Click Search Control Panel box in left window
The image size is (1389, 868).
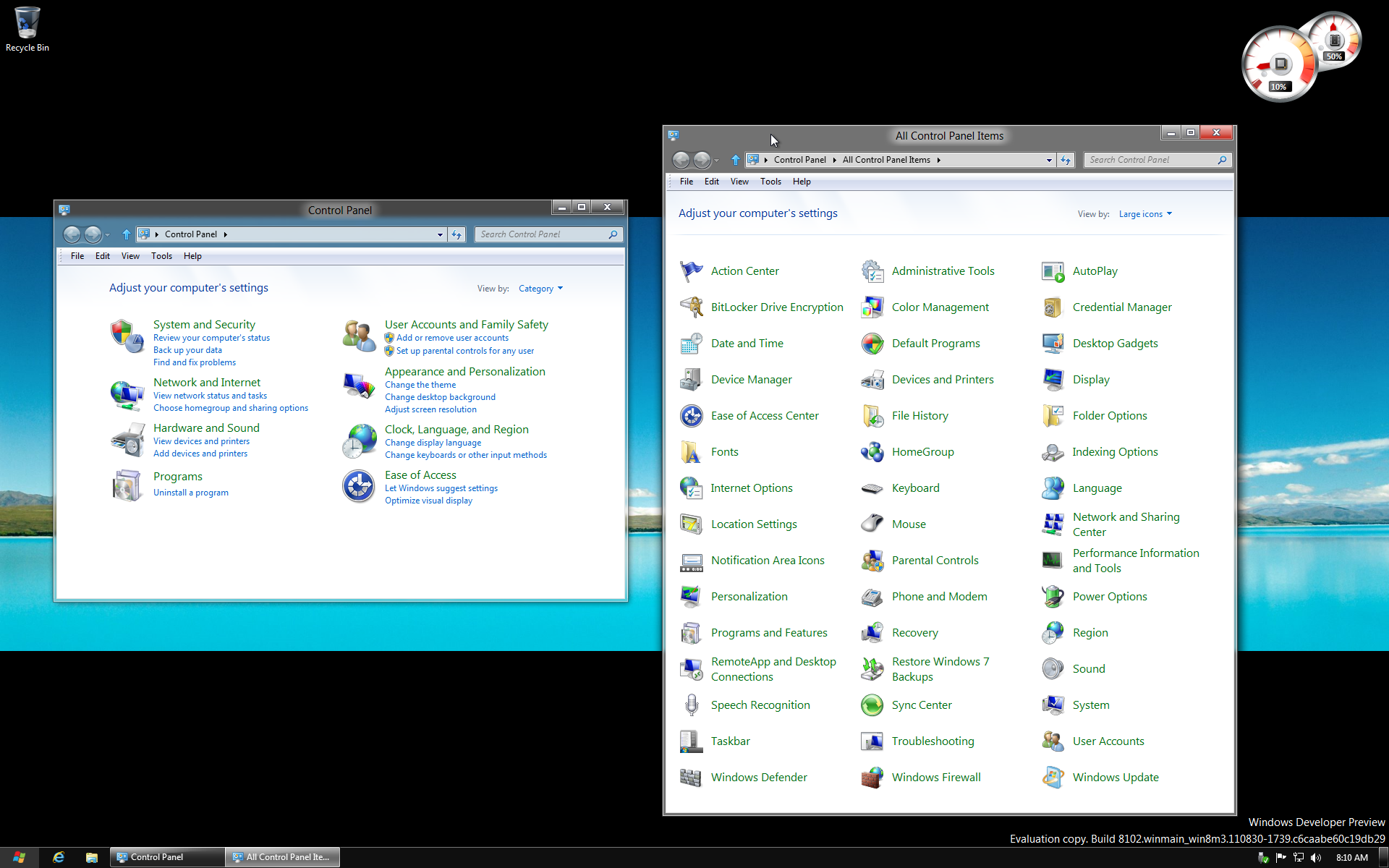(x=548, y=234)
